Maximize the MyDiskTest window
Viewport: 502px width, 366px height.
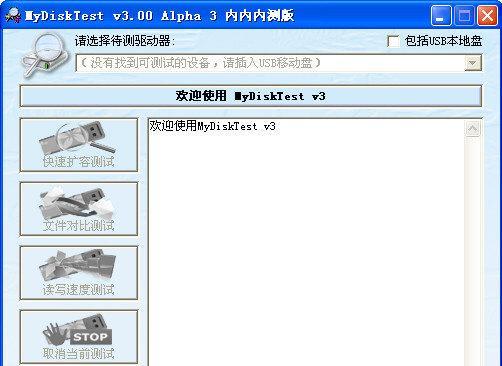(464, 15)
